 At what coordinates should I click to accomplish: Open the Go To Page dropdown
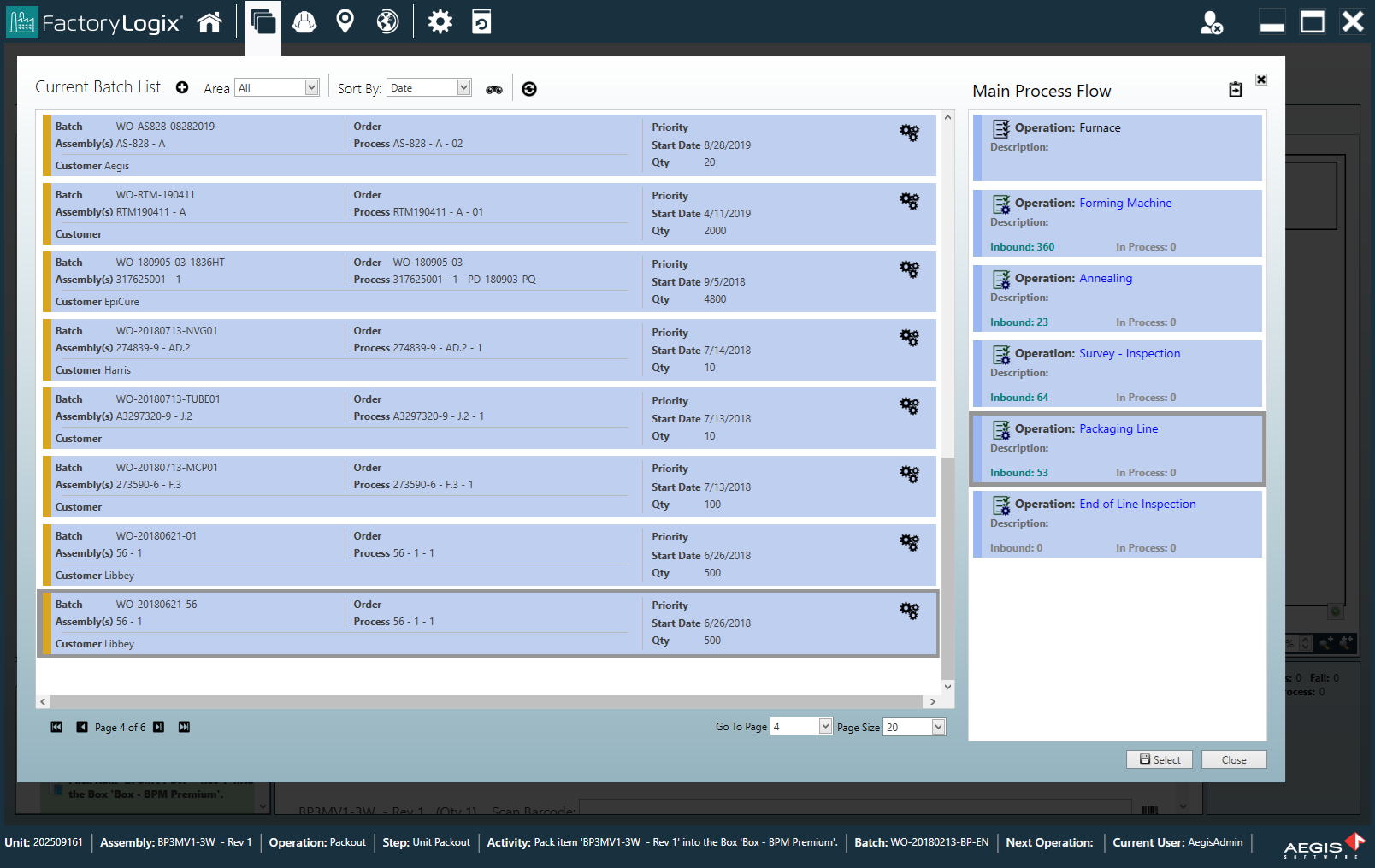coord(825,726)
